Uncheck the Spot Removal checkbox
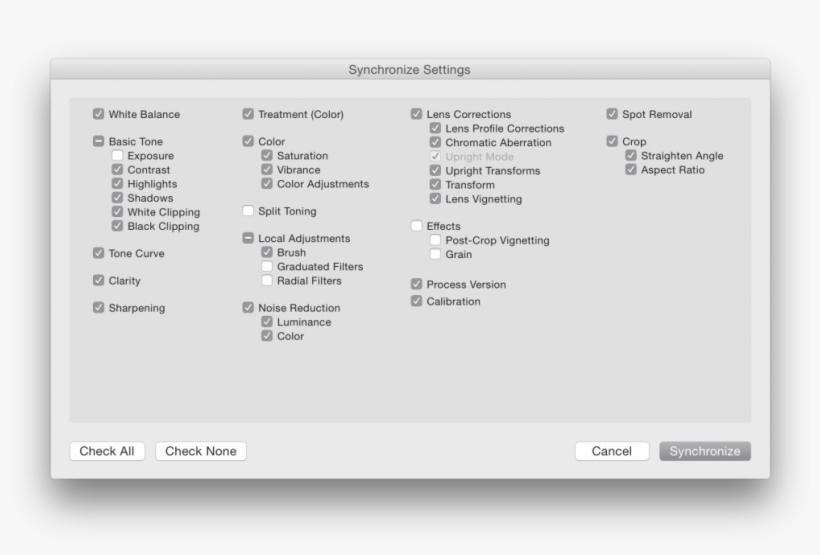 [612, 114]
